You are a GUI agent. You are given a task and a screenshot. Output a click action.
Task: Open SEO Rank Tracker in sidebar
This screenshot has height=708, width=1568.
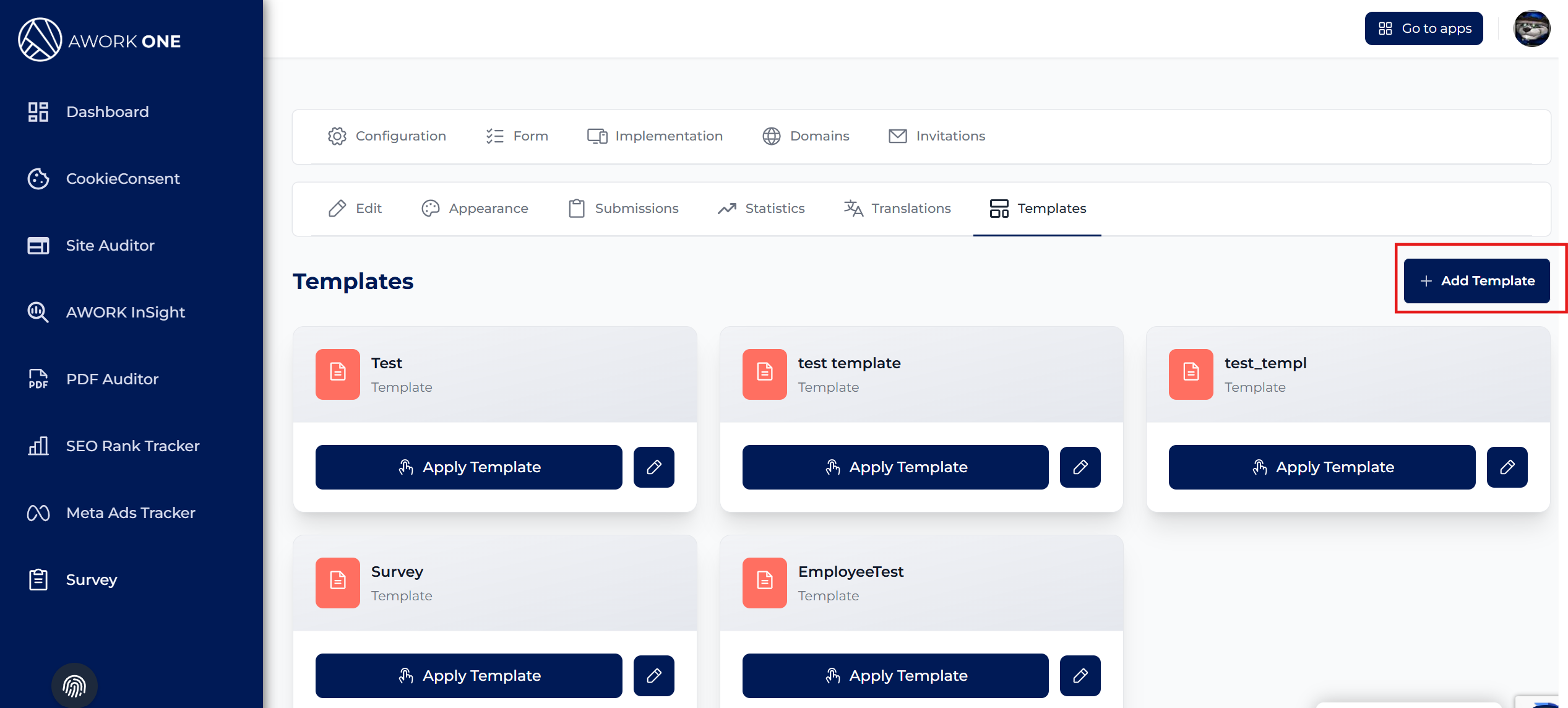click(132, 446)
